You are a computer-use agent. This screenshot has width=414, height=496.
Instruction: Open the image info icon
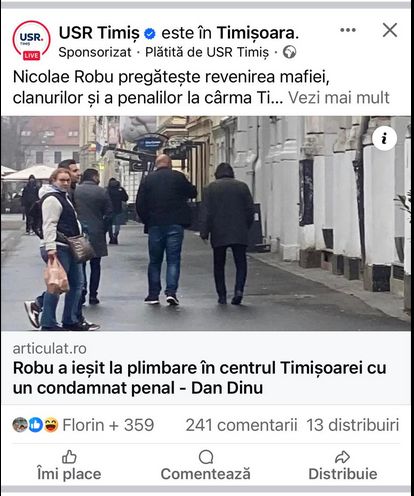(x=384, y=138)
